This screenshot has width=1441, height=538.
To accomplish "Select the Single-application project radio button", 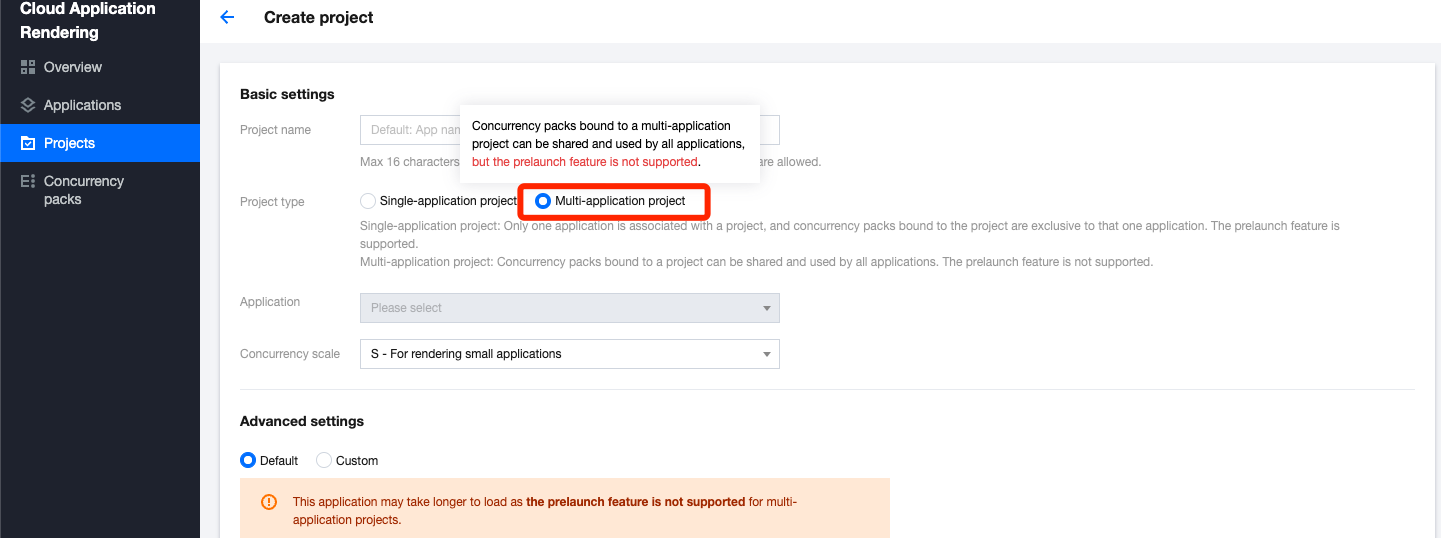I will (368, 201).
